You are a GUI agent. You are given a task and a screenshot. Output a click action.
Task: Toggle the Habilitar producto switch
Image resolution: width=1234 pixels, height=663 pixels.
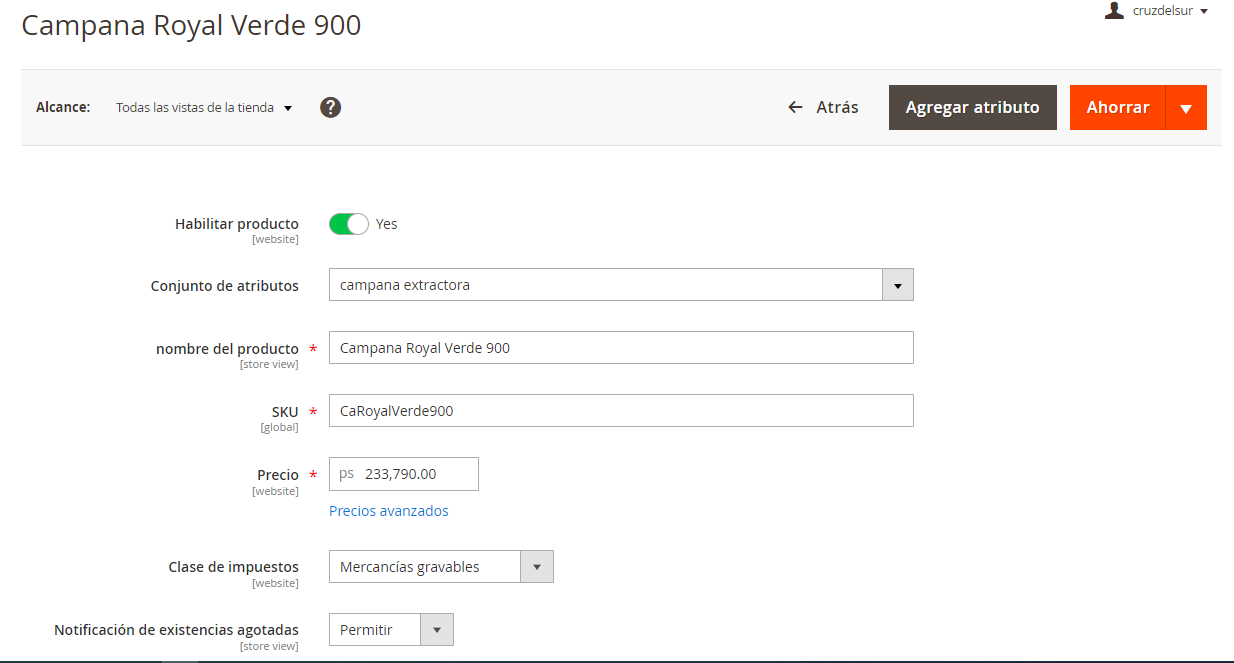(x=349, y=224)
